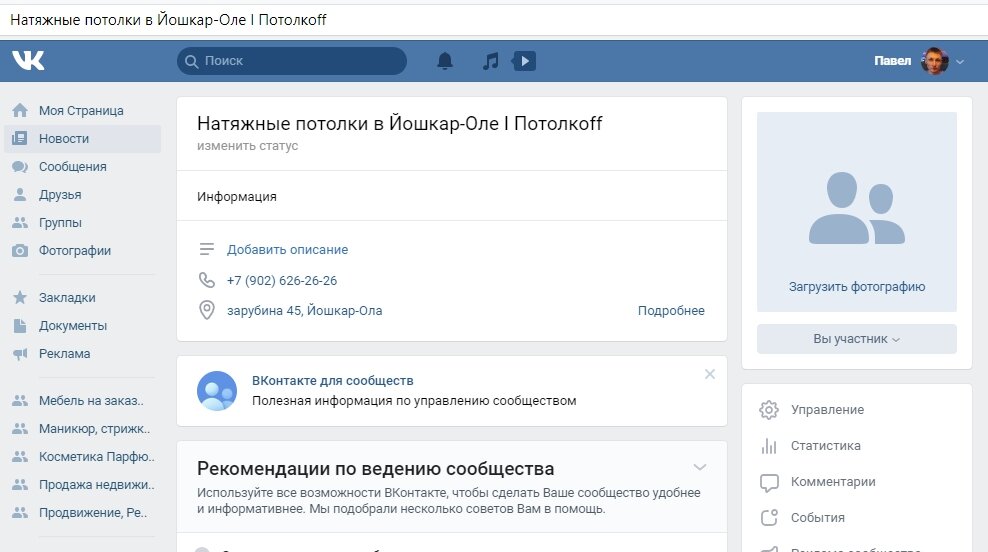Click address зарубина 45, Йошкар-Ола
This screenshot has height=552, width=988.
click(x=304, y=311)
